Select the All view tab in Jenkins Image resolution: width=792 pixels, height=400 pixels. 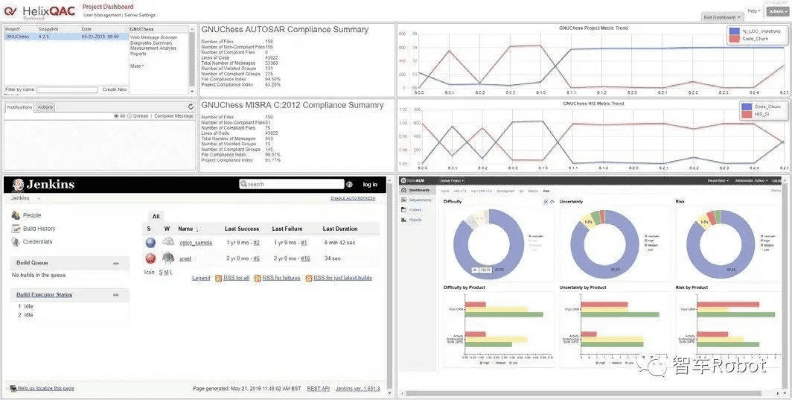coord(155,215)
